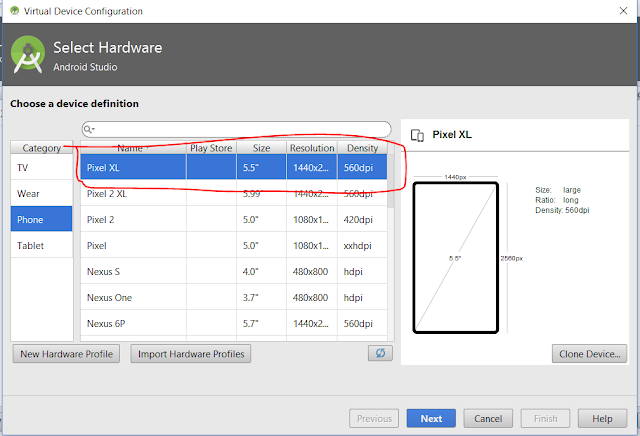
Task: Click the Next button
Action: pyautogui.click(x=431, y=418)
